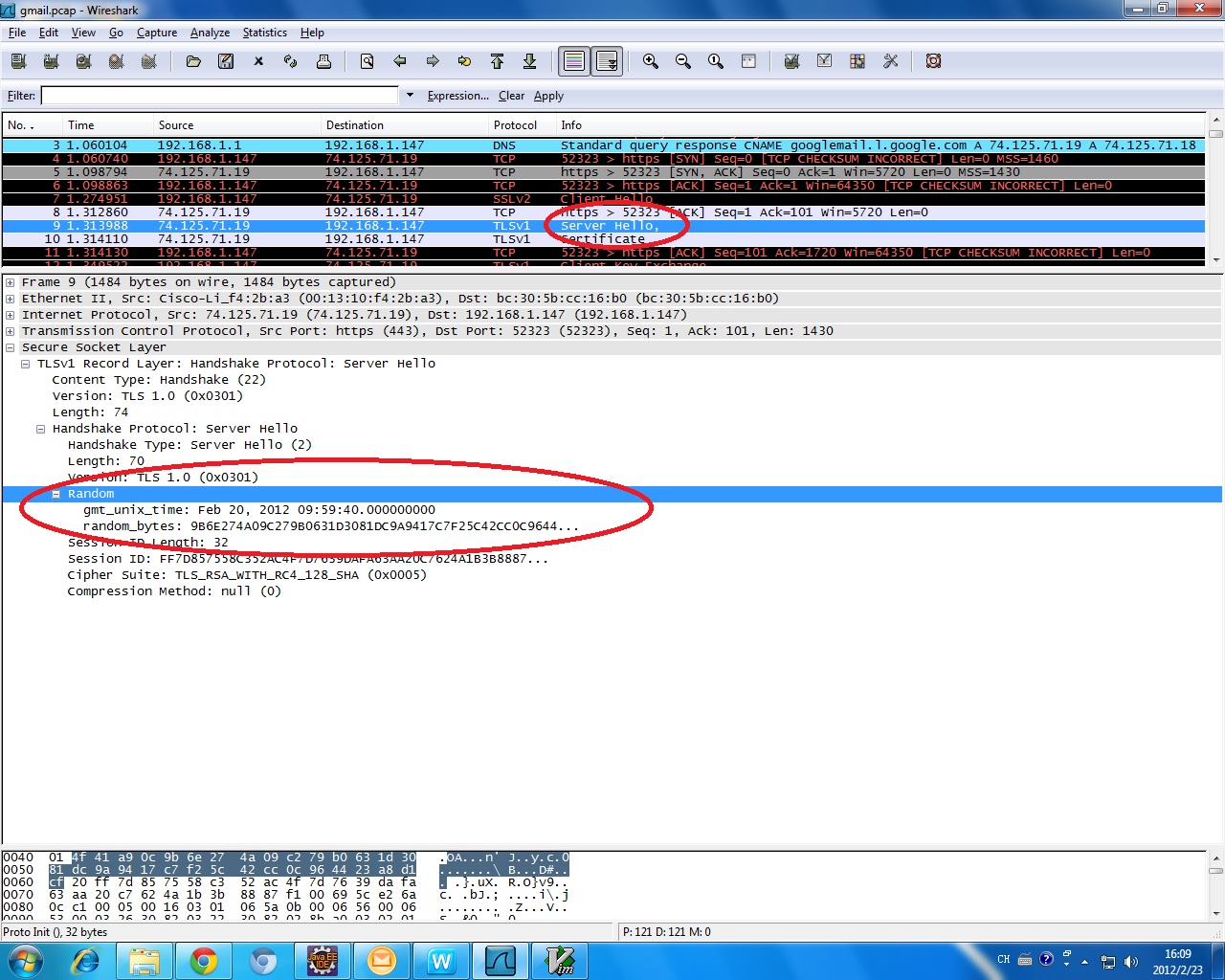Open the Edit menu
This screenshot has width=1225, height=980.
click(49, 33)
